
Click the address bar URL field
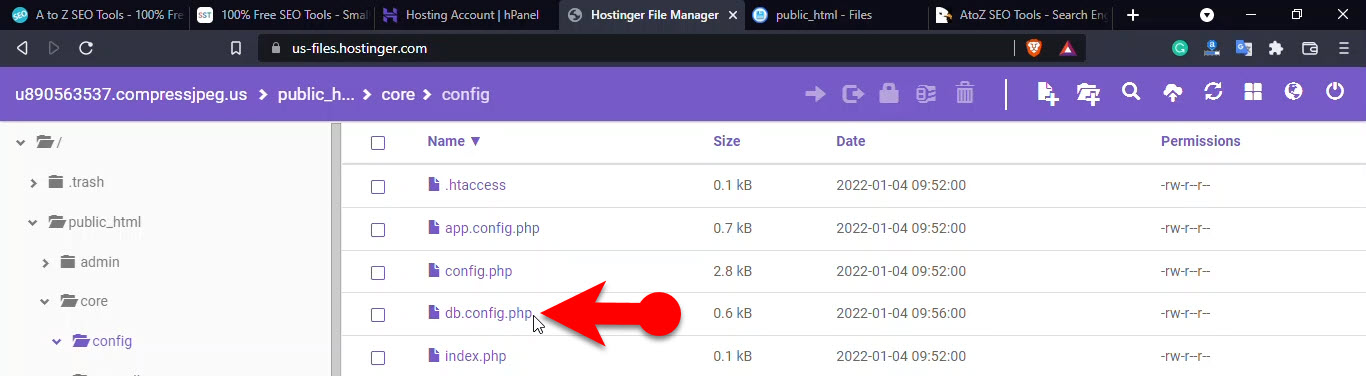(634, 48)
